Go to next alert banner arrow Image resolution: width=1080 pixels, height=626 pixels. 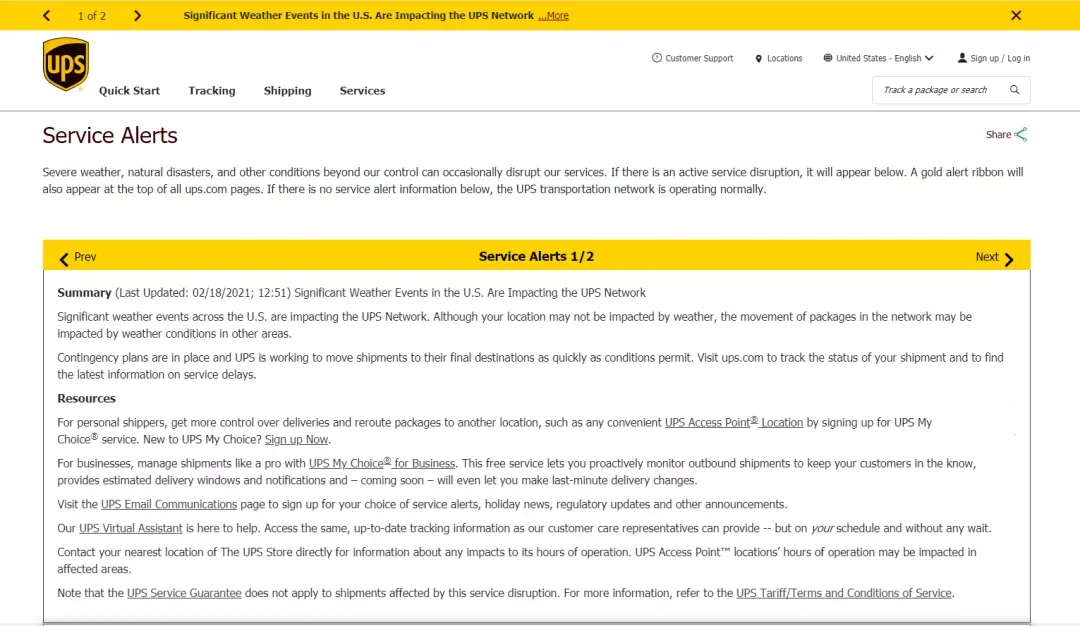pos(137,15)
